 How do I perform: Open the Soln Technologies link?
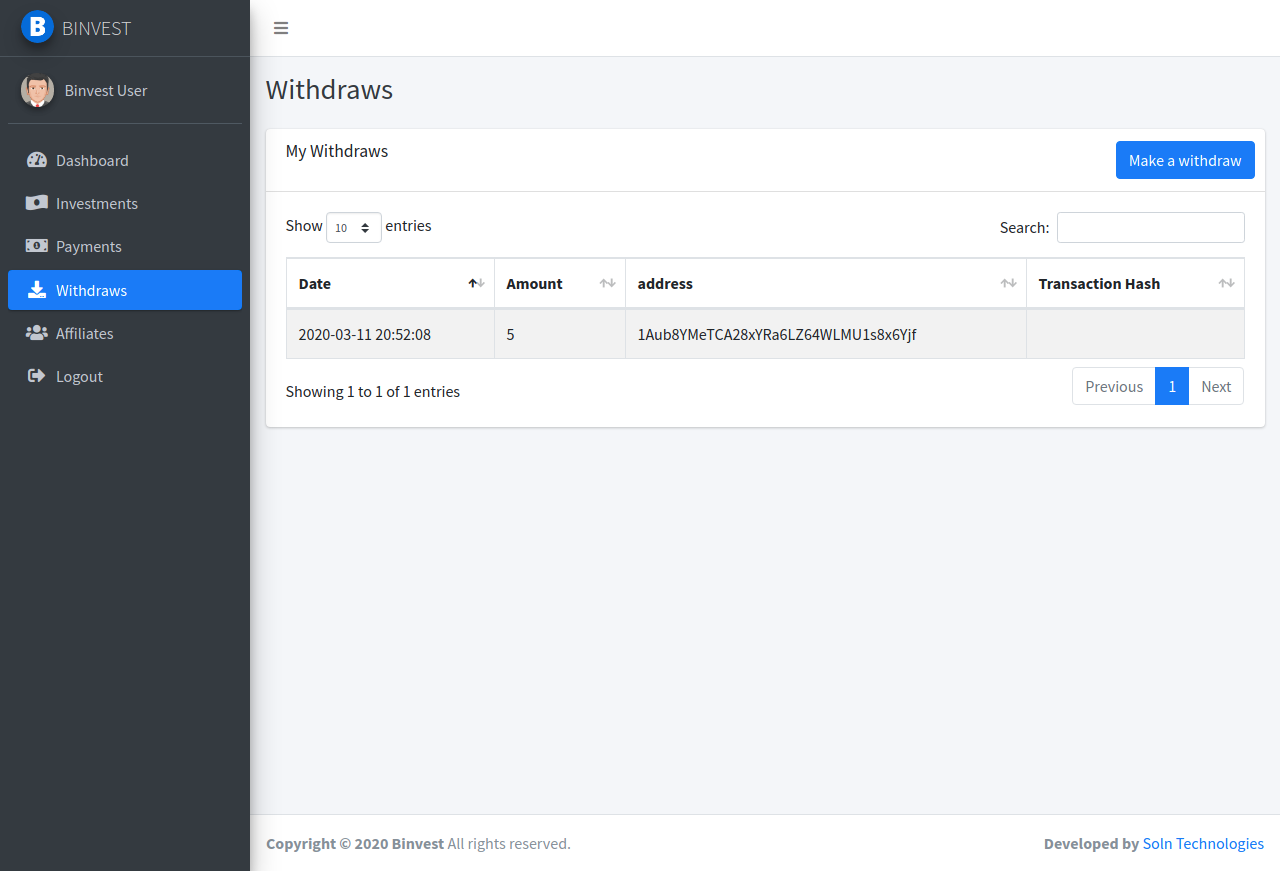click(1203, 844)
